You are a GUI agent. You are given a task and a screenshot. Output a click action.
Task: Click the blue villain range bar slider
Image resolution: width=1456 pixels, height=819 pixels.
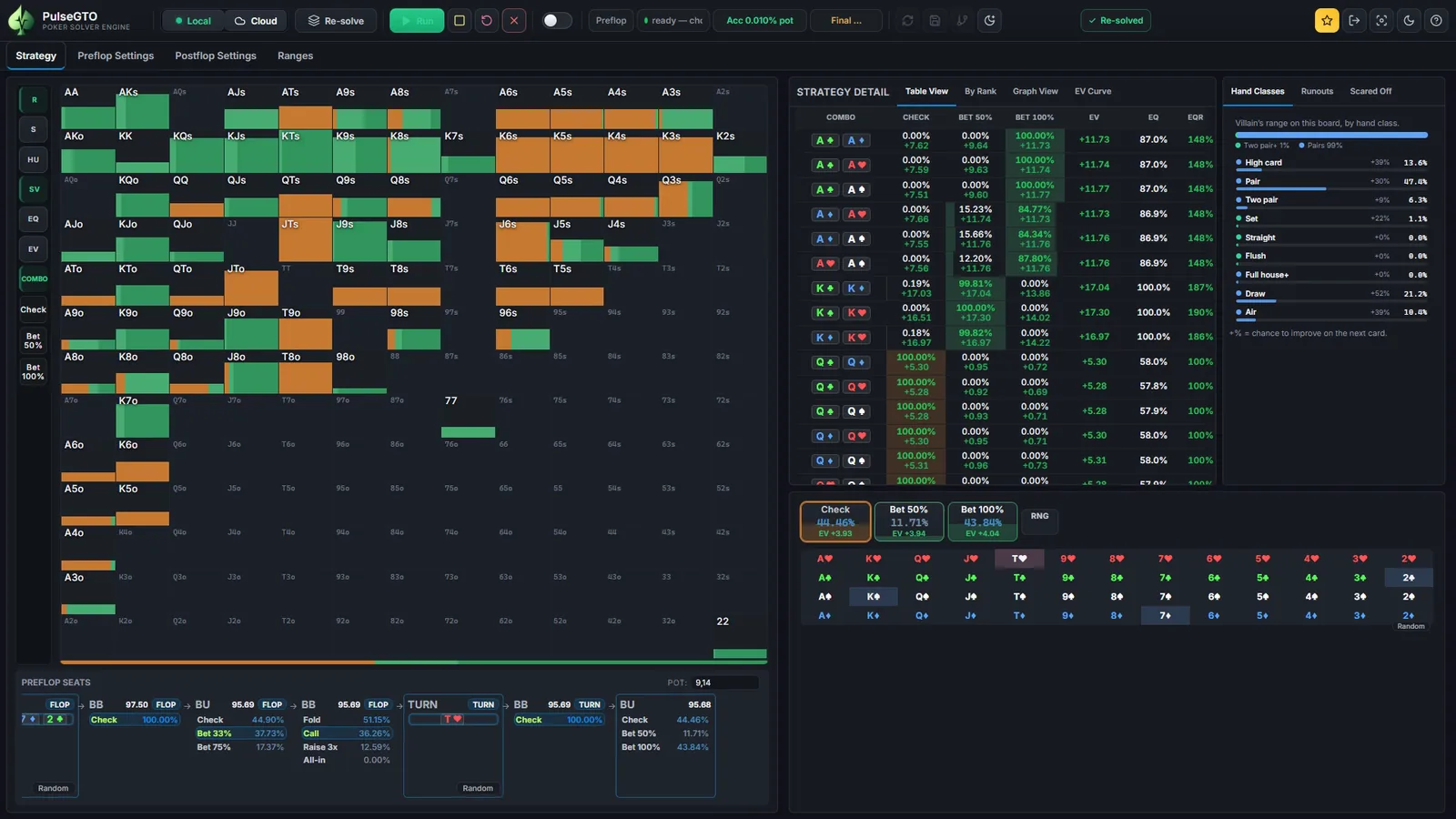tap(1330, 135)
